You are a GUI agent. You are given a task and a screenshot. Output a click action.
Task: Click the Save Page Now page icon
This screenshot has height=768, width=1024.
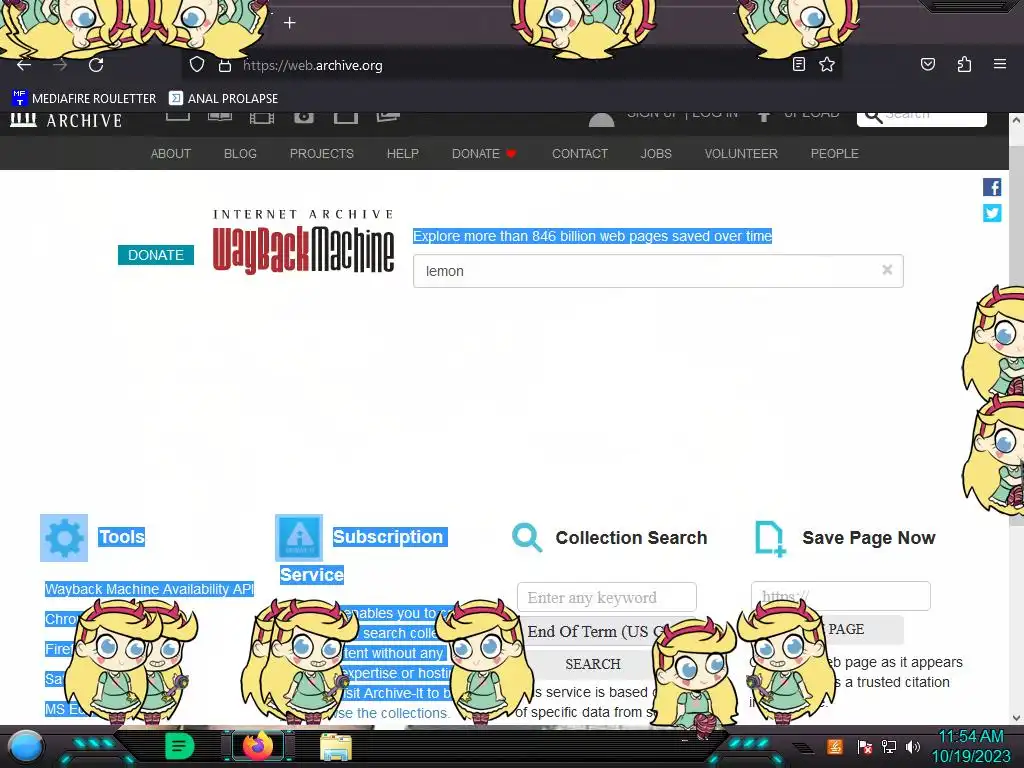[x=769, y=539]
